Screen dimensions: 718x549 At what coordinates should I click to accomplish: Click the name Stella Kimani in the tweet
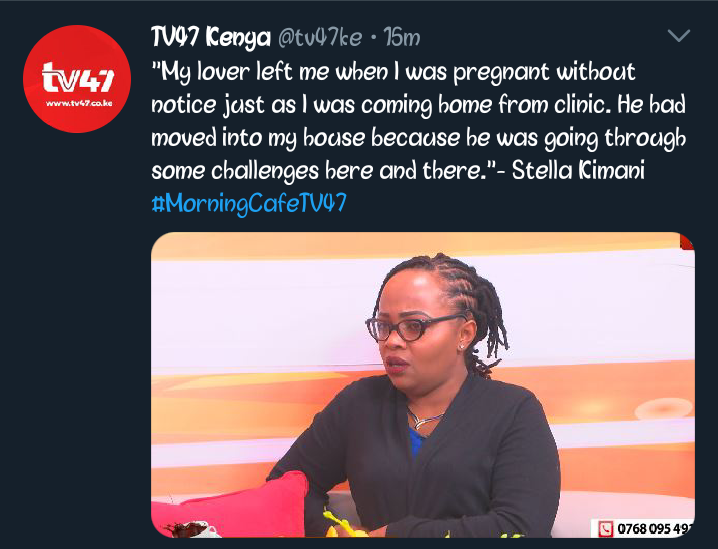coord(578,170)
